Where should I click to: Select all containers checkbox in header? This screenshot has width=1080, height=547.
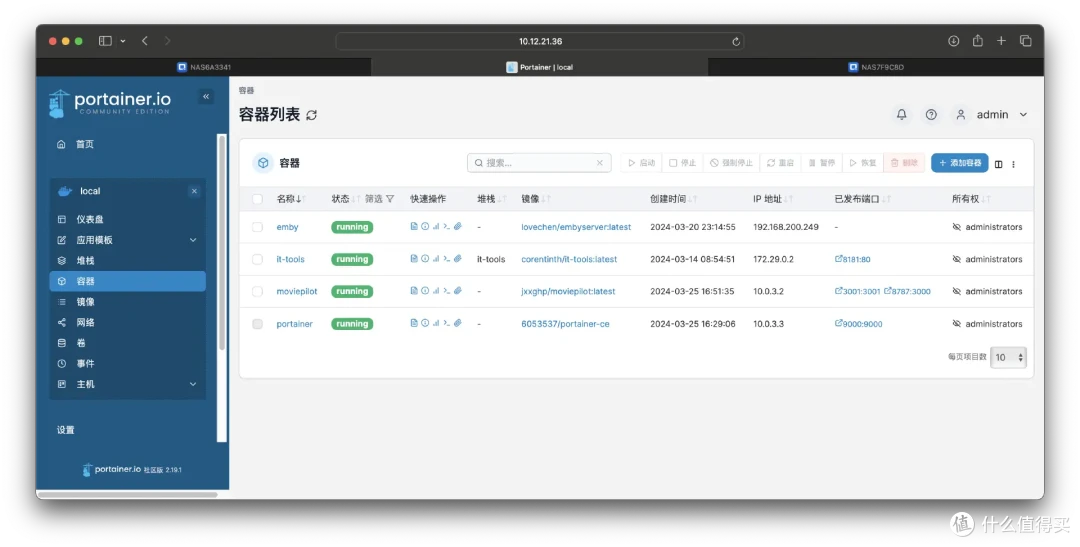257,198
